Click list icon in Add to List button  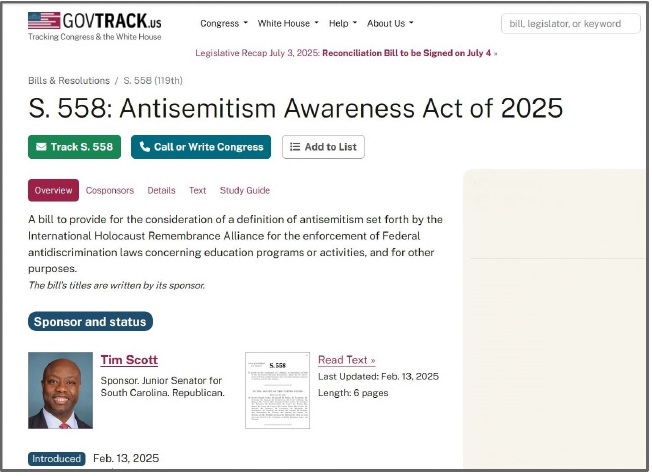pyautogui.click(x=295, y=147)
